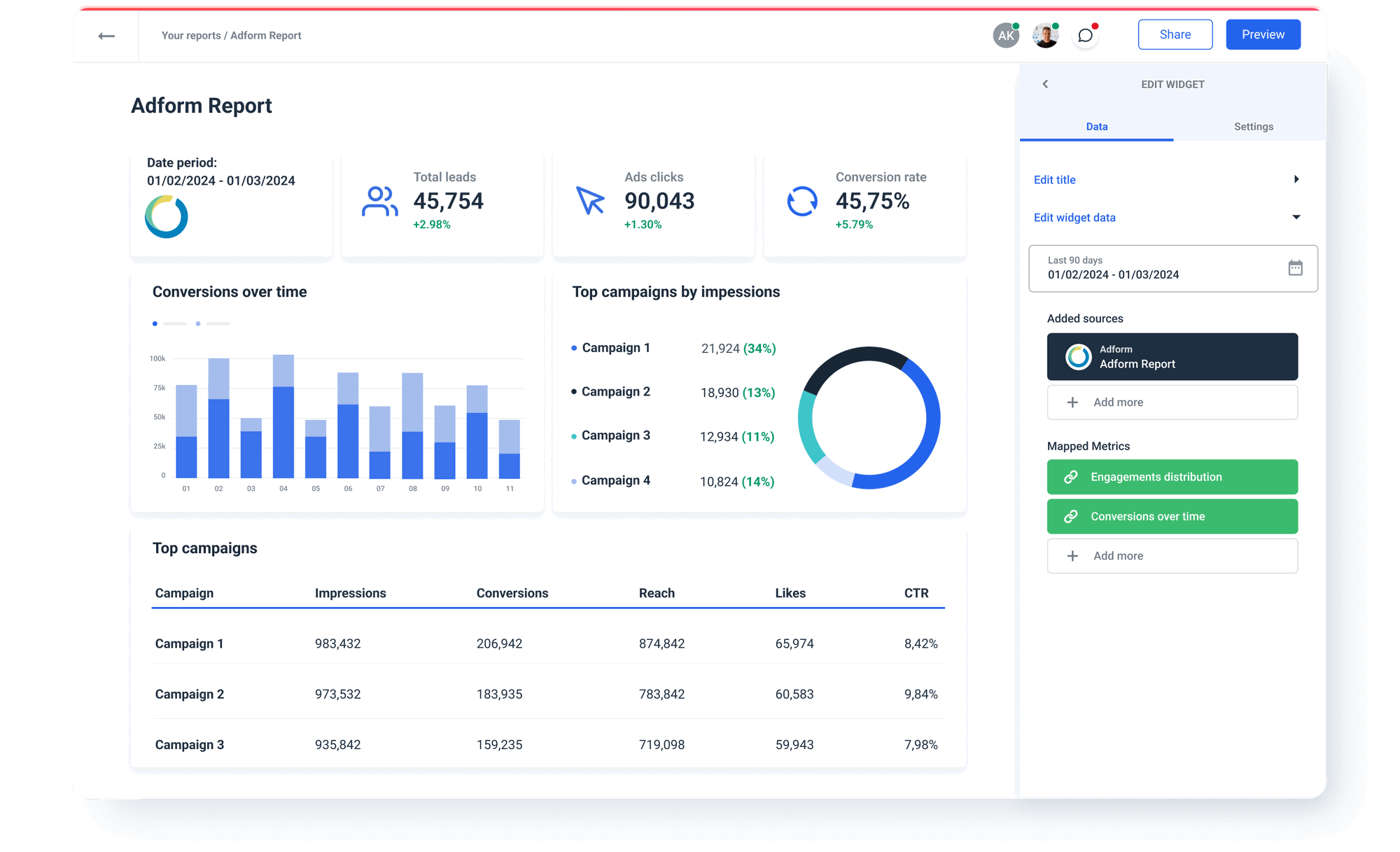1400x852 pixels.
Task: Collapse the Edit Widget panel with back chevron
Action: coord(1045,84)
